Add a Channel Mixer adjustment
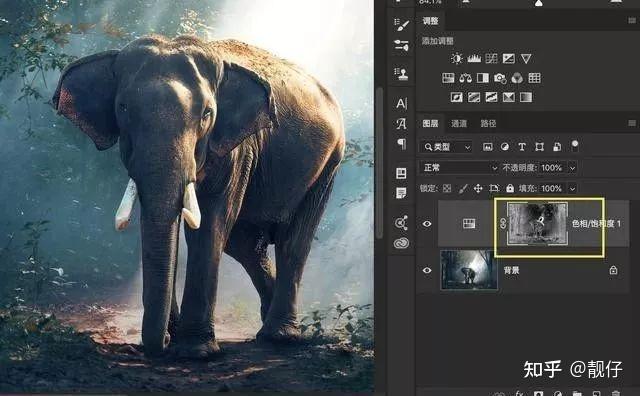Image resolution: width=640 pixels, height=396 pixels. tap(517, 78)
